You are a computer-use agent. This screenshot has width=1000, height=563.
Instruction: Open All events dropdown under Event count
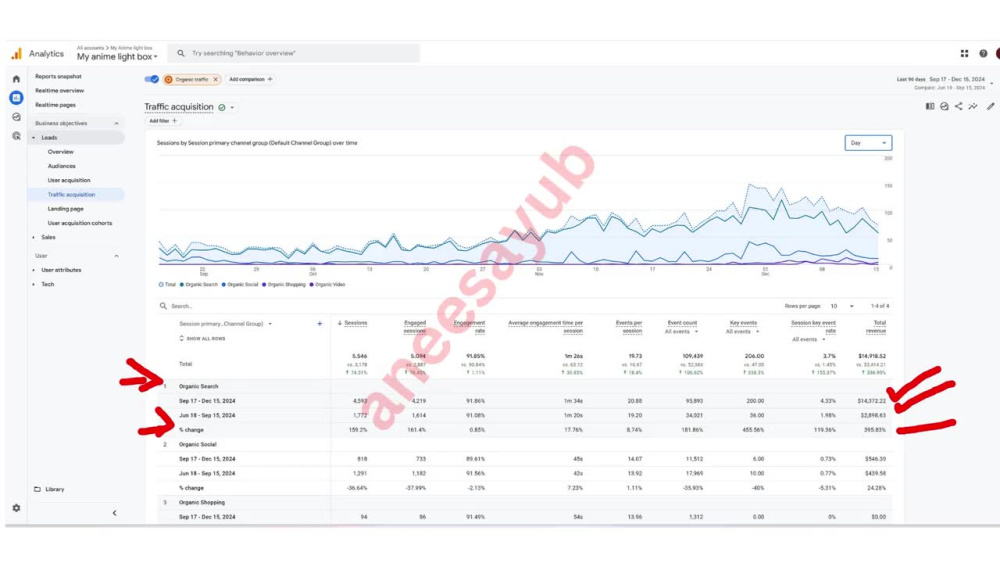pyautogui.click(x=681, y=332)
